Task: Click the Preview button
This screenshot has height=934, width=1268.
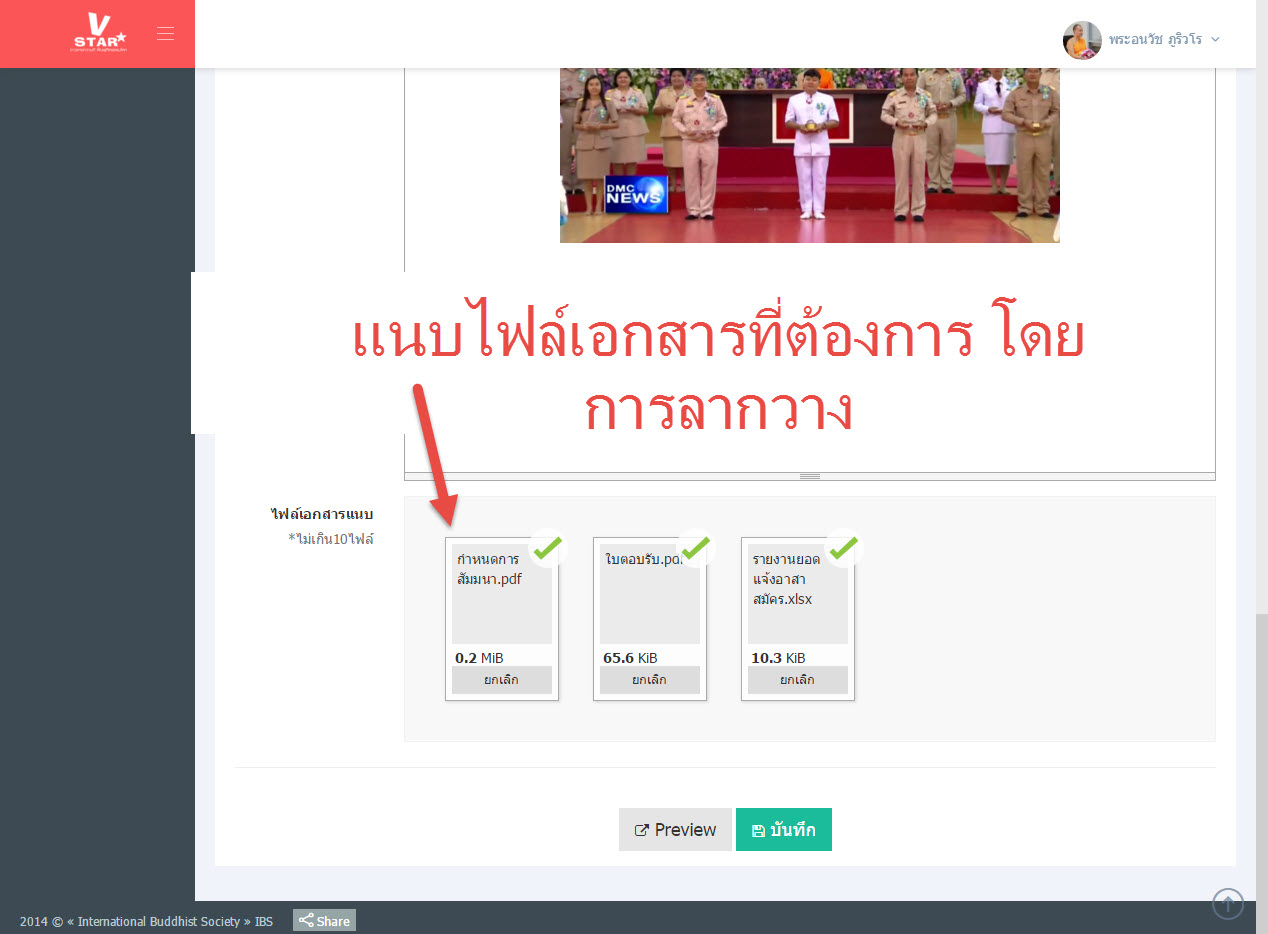Action: (x=676, y=830)
